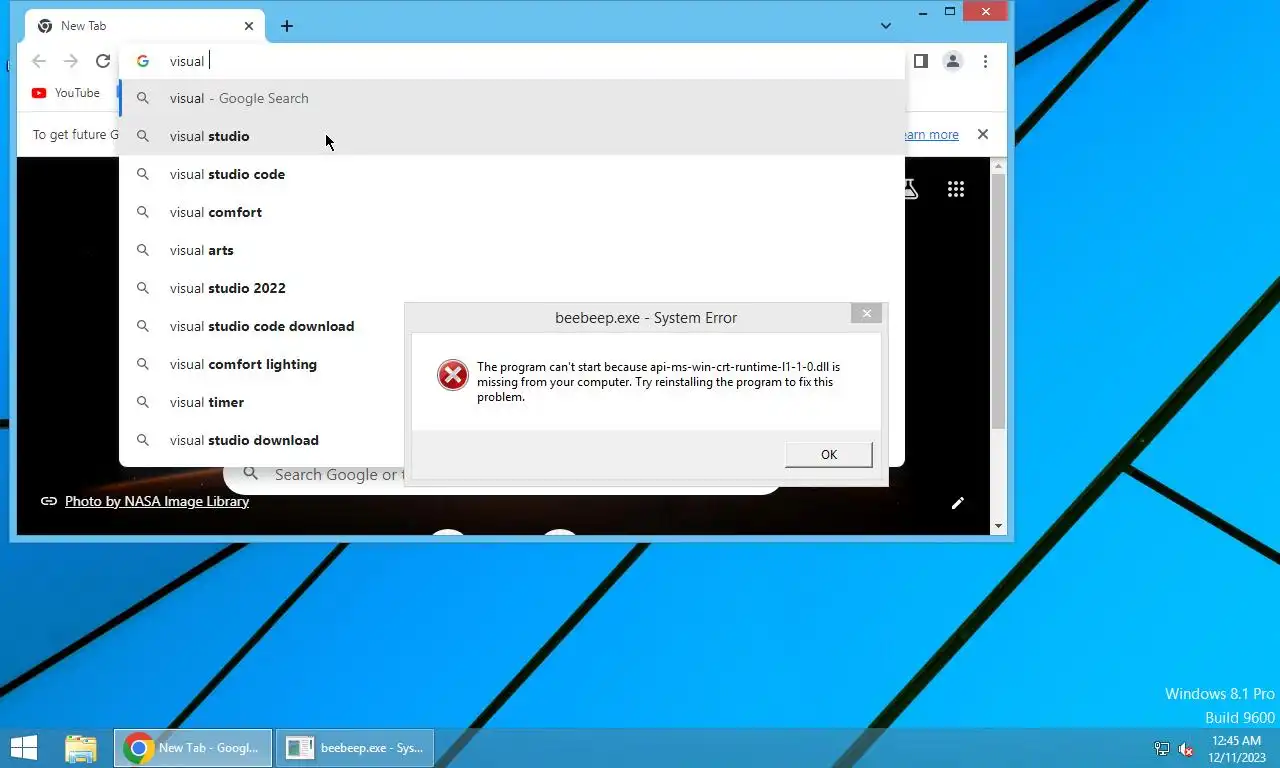Screen dimensions: 1280x768
Task: Maximize the Chrome window
Action: click(950, 12)
